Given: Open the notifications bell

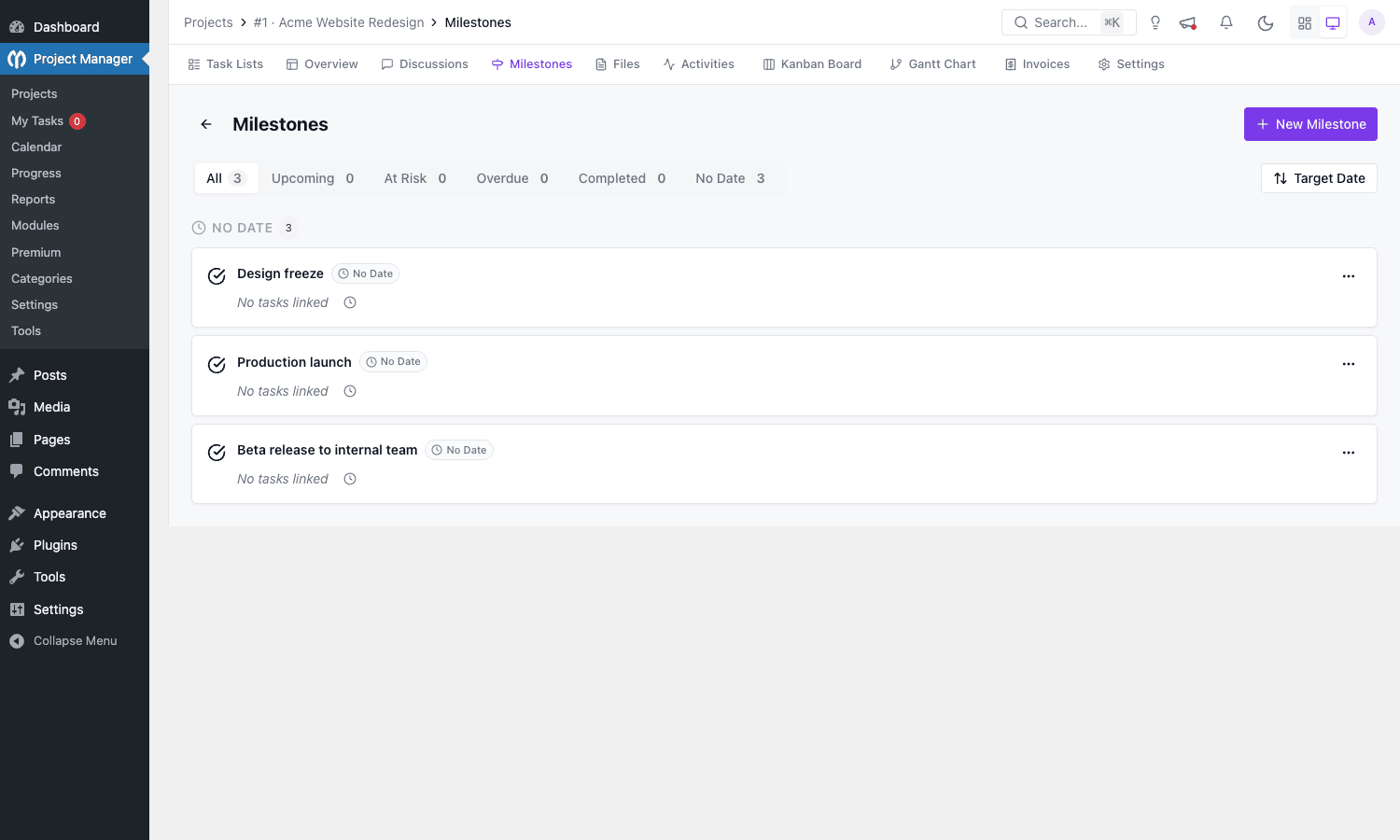Looking at the screenshot, I should [1226, 22].
